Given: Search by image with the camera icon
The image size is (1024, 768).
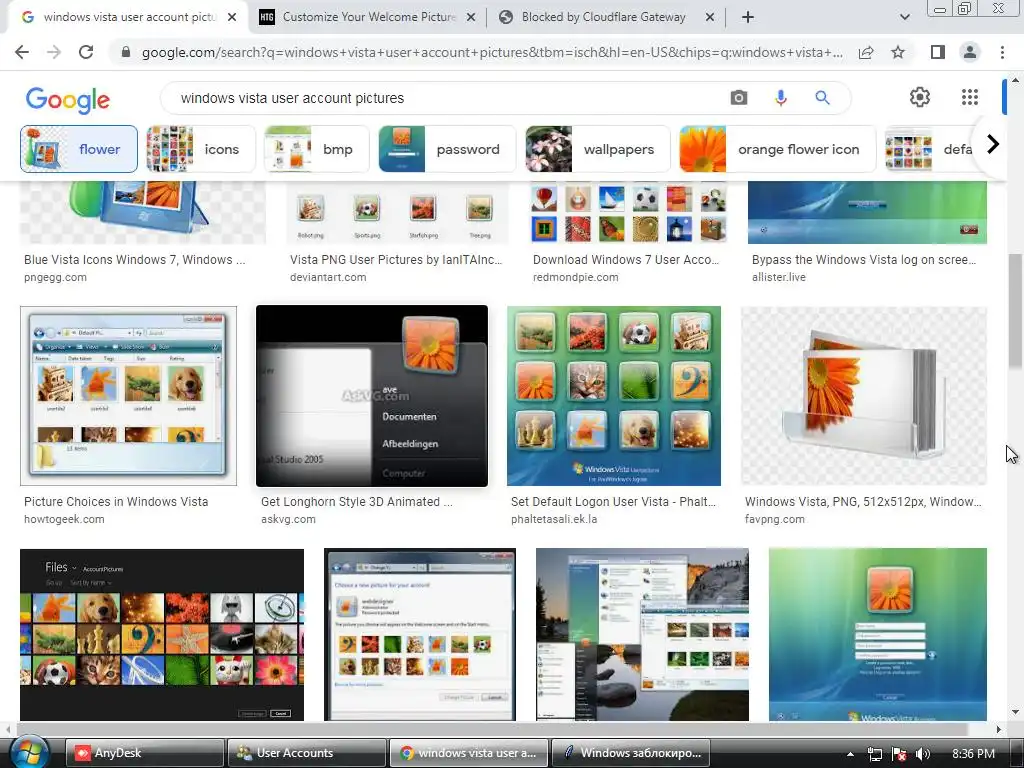Looking at the screenshot, I should 739,98.
